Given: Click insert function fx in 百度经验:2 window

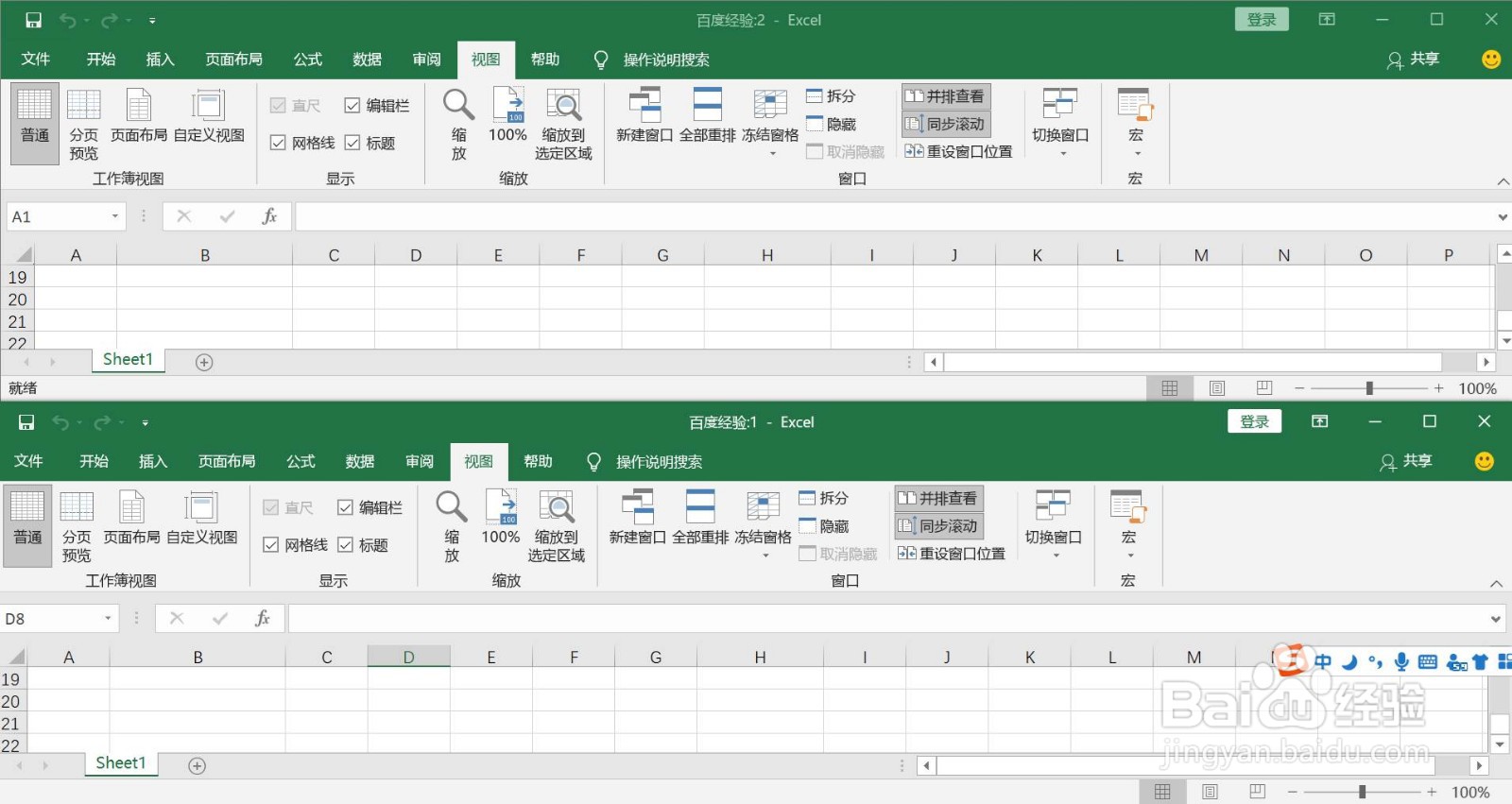Looking at the screenshot, I should pos(269,216).
